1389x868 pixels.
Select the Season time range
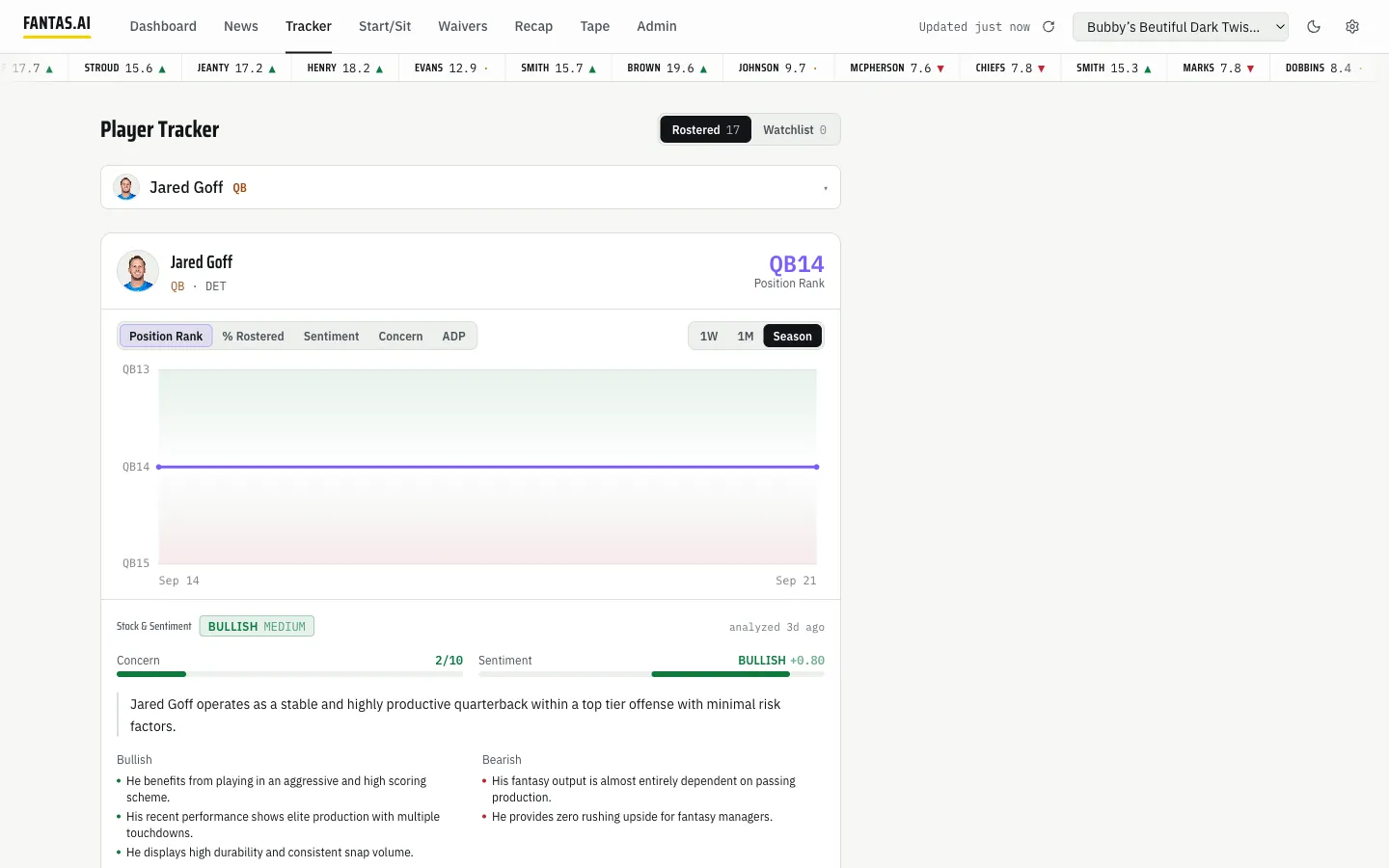[792, 337]
